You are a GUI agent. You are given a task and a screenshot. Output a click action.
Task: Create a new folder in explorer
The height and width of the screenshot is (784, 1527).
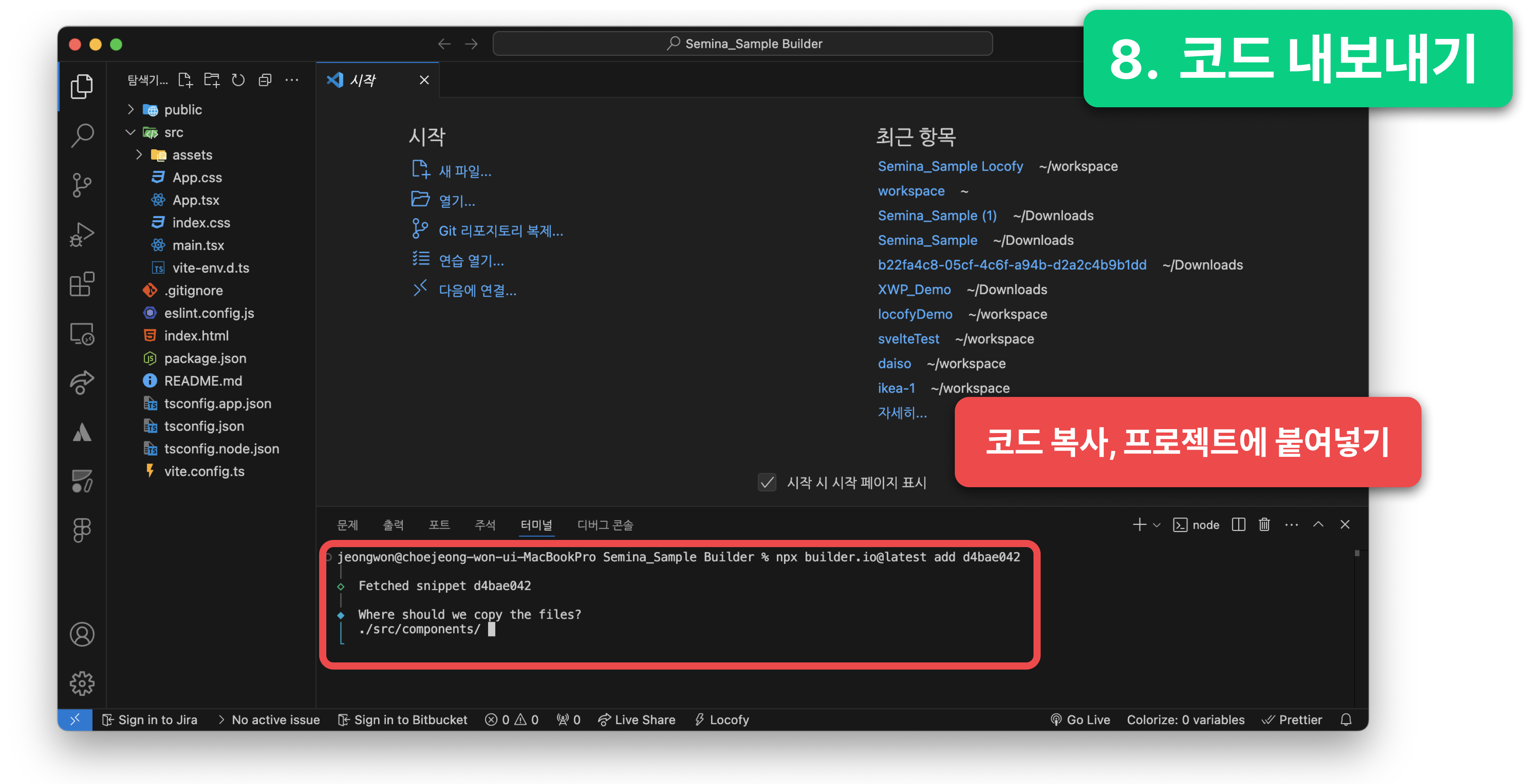tap(211, 80)
